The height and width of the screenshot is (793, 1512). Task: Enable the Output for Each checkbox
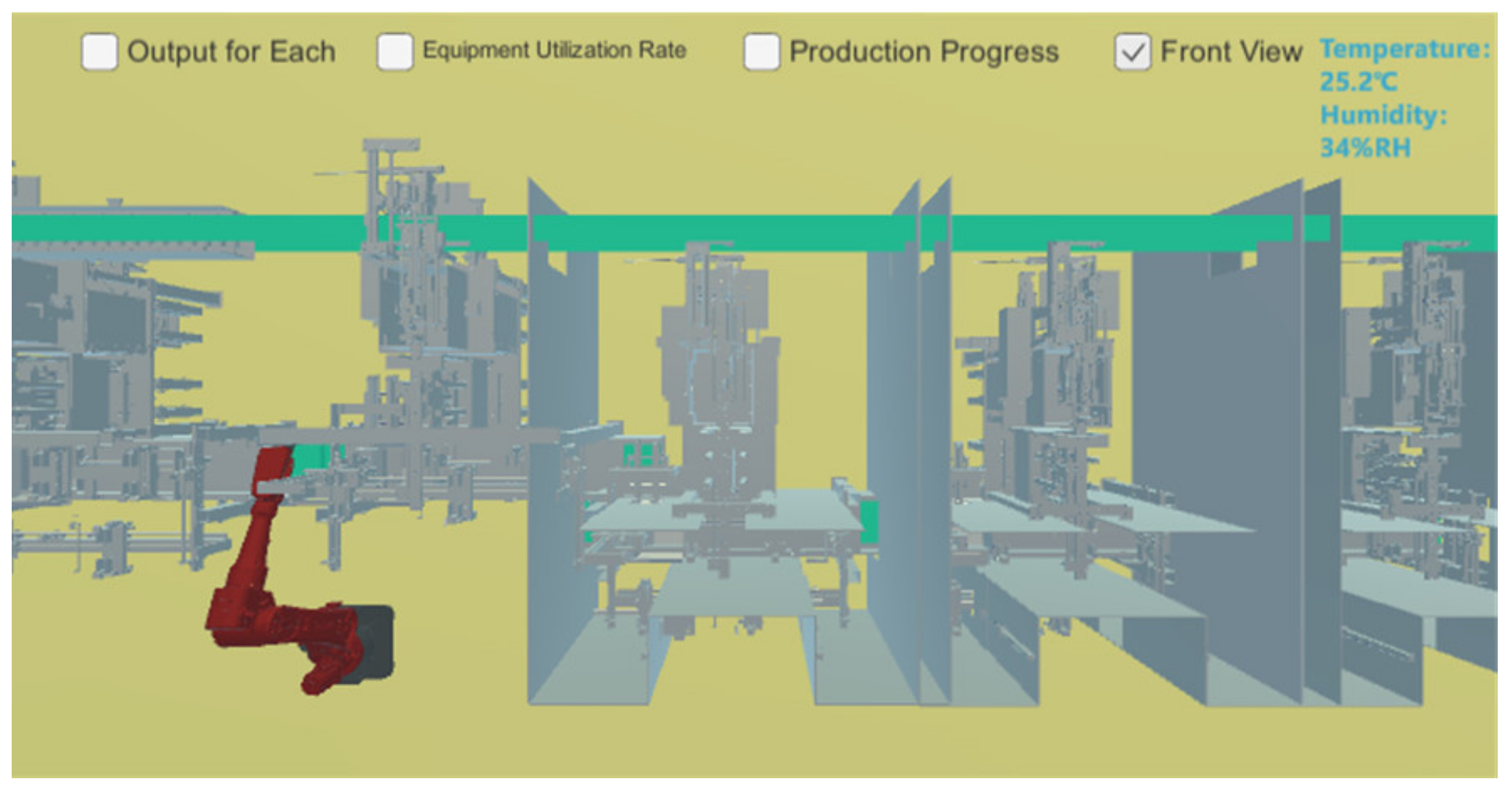point(99,52)
